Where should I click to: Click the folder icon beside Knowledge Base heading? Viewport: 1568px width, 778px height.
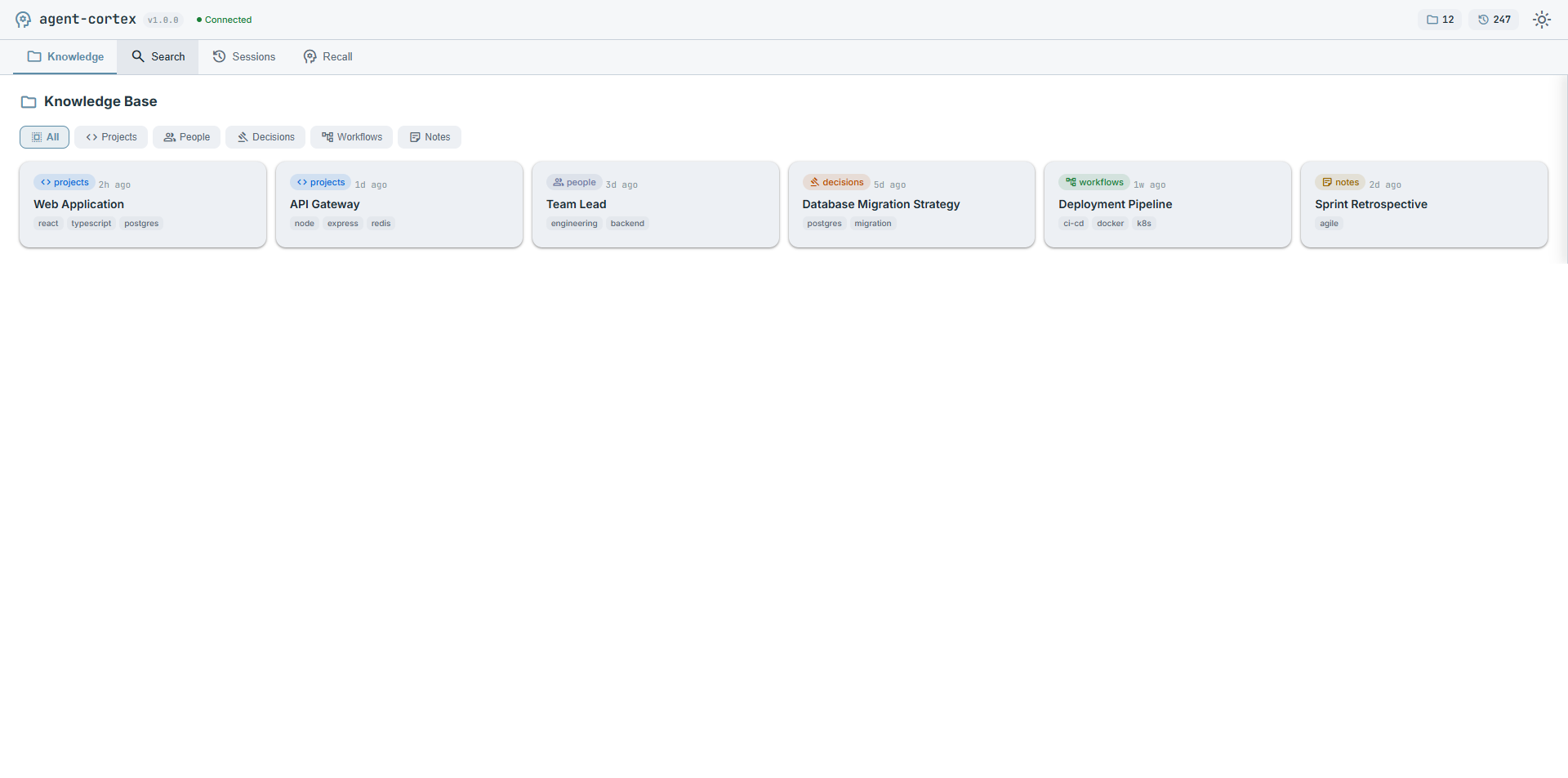coord(29,101)
